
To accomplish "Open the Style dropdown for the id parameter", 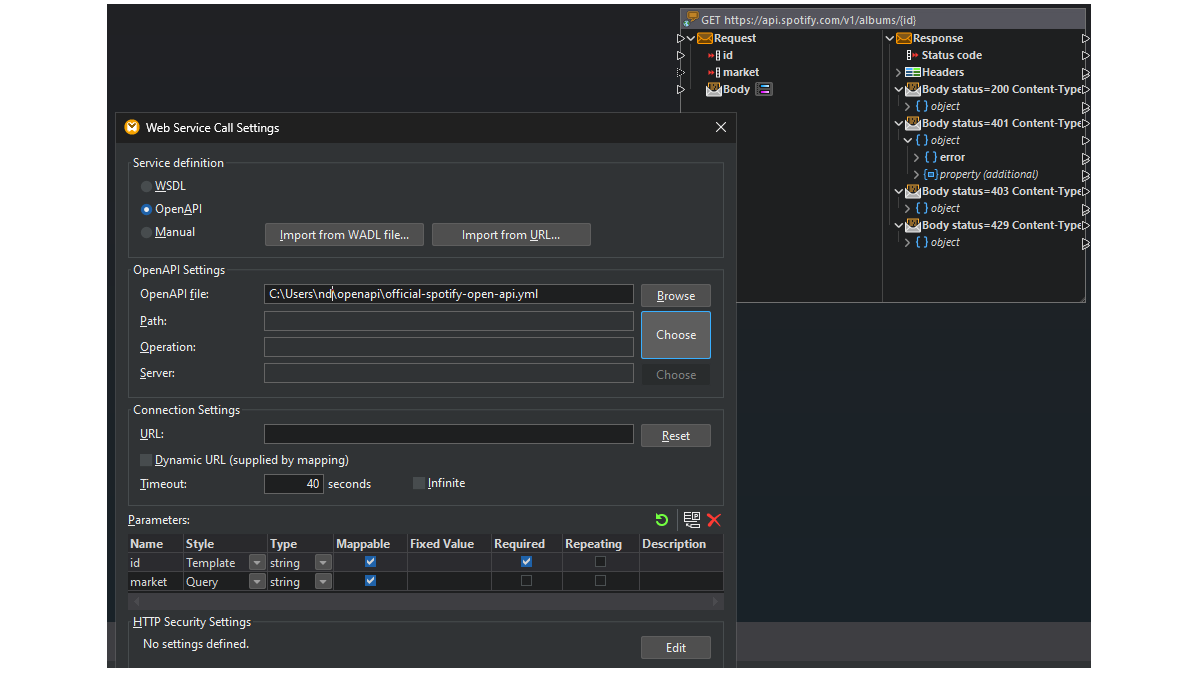I will [257, 562].
